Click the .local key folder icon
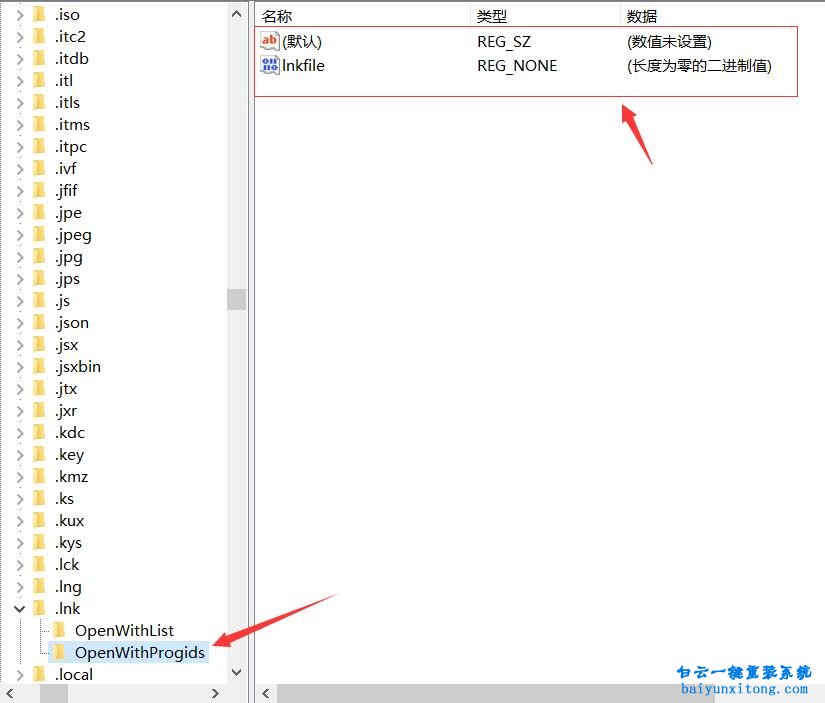Screen dimensions: 825x703 [x=40, y=674]
